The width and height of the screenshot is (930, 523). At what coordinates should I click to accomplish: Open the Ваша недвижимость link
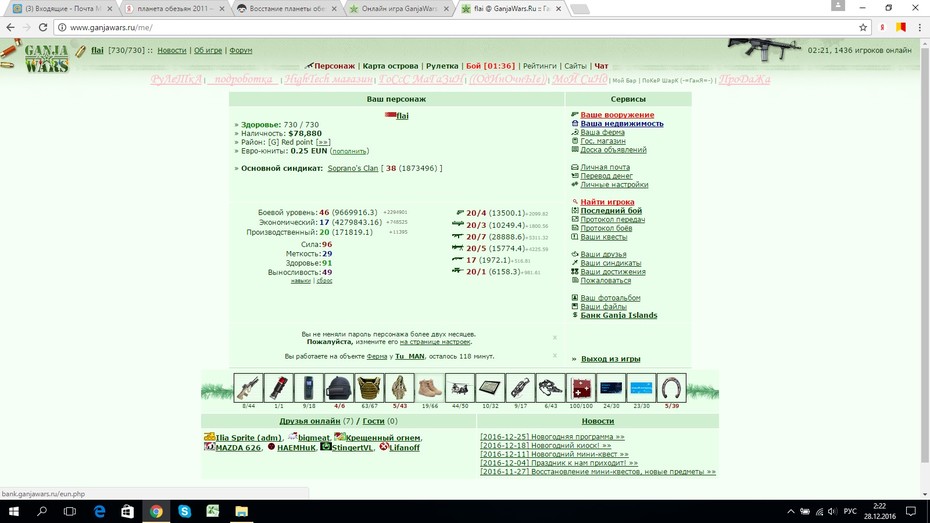tap(622, 123)
